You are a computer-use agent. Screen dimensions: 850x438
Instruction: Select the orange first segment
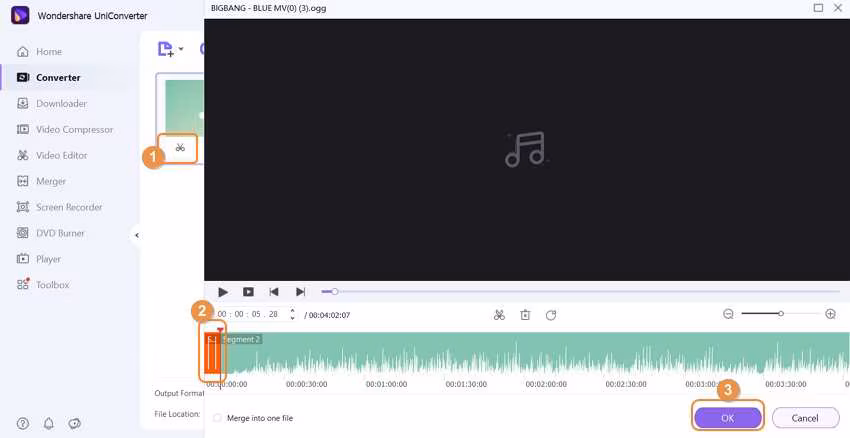[212, 352]
